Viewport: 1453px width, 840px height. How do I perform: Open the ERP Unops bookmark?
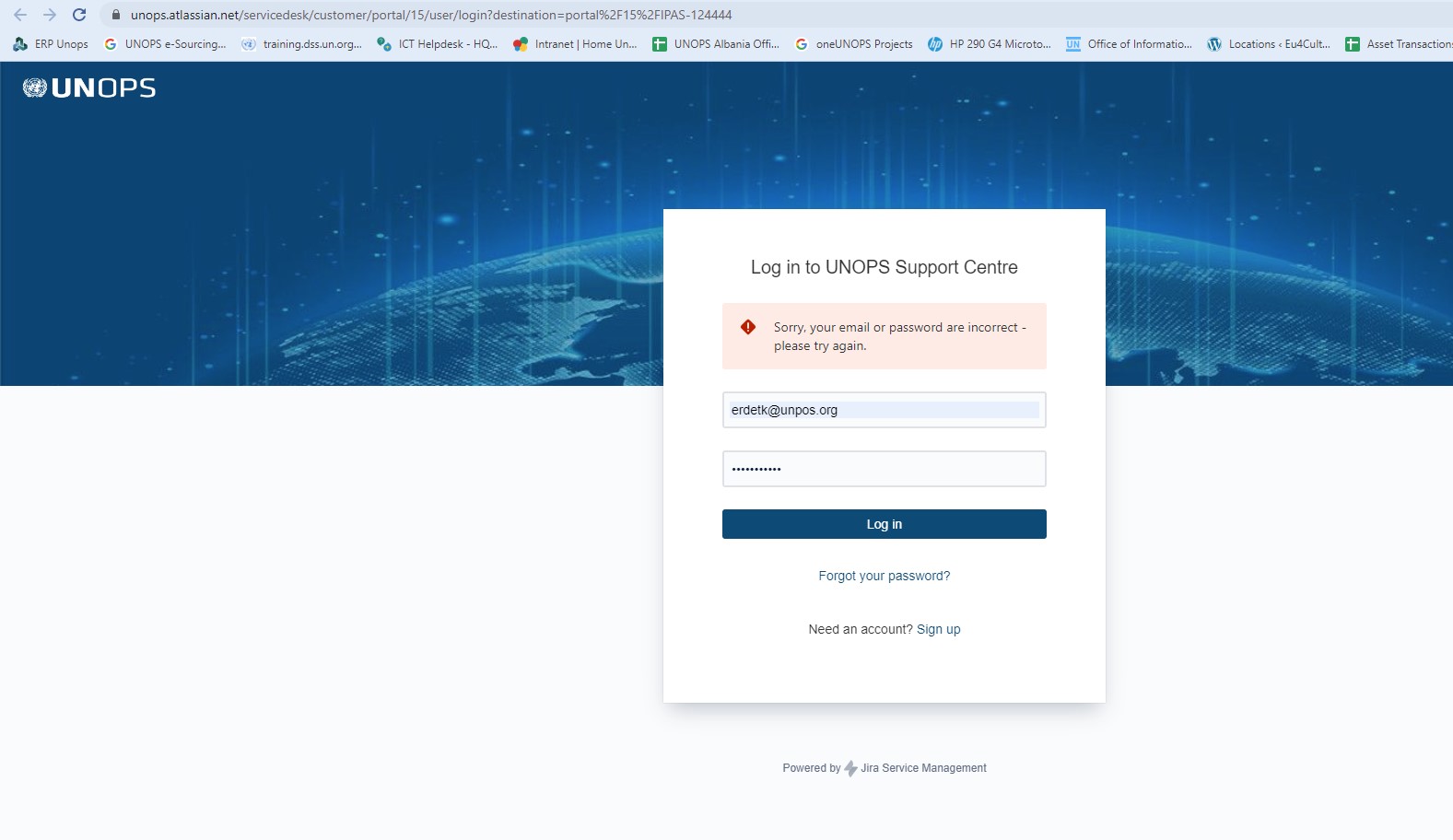coord(52,44)
